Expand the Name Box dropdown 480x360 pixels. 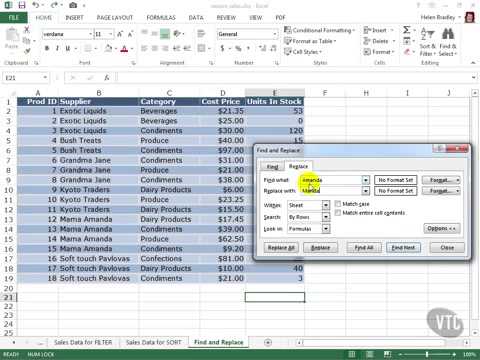click(x=45, y=78)
